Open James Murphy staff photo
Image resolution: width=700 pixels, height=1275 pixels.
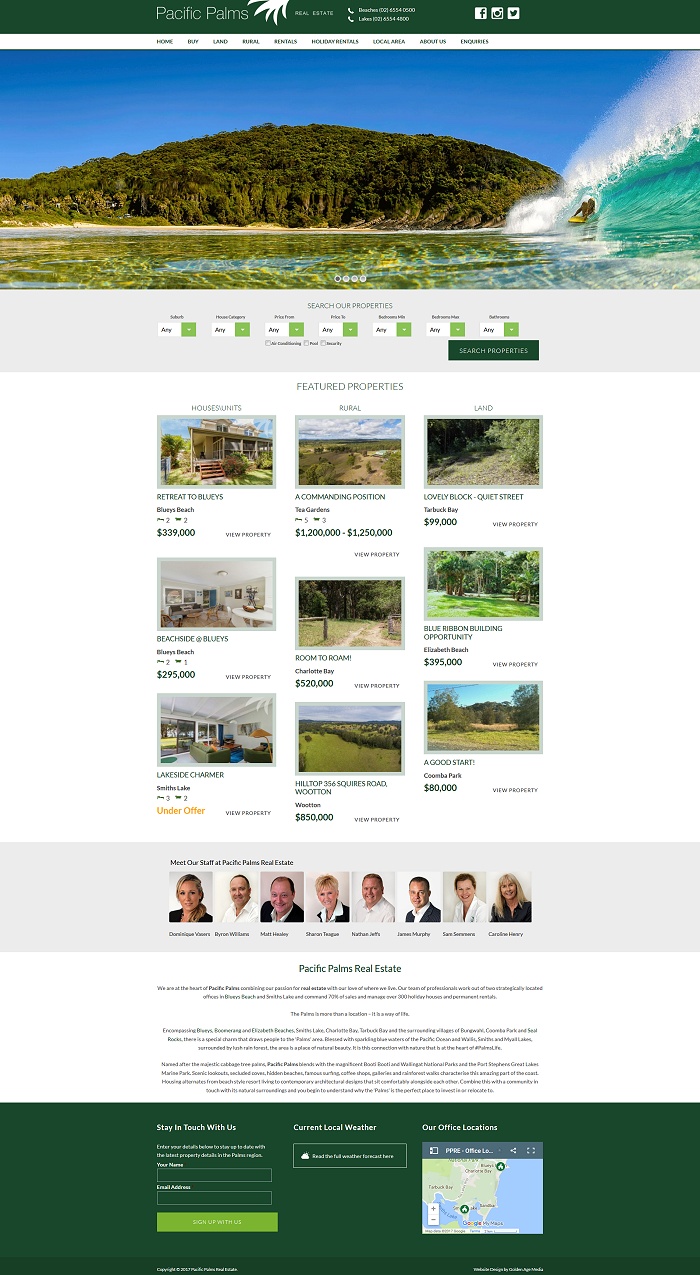(419, 897)
